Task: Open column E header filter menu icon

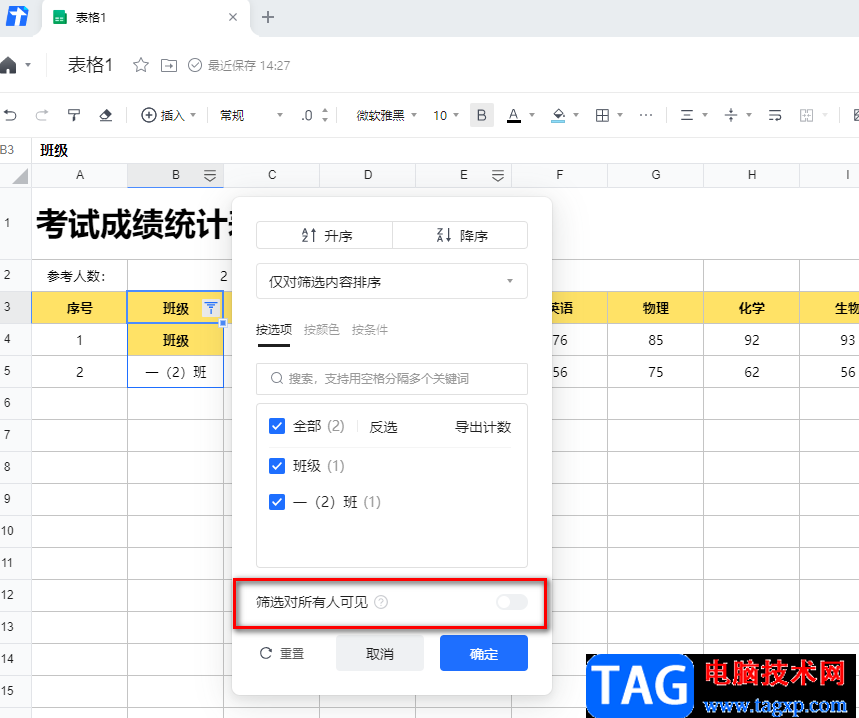Action: [497, 176]
